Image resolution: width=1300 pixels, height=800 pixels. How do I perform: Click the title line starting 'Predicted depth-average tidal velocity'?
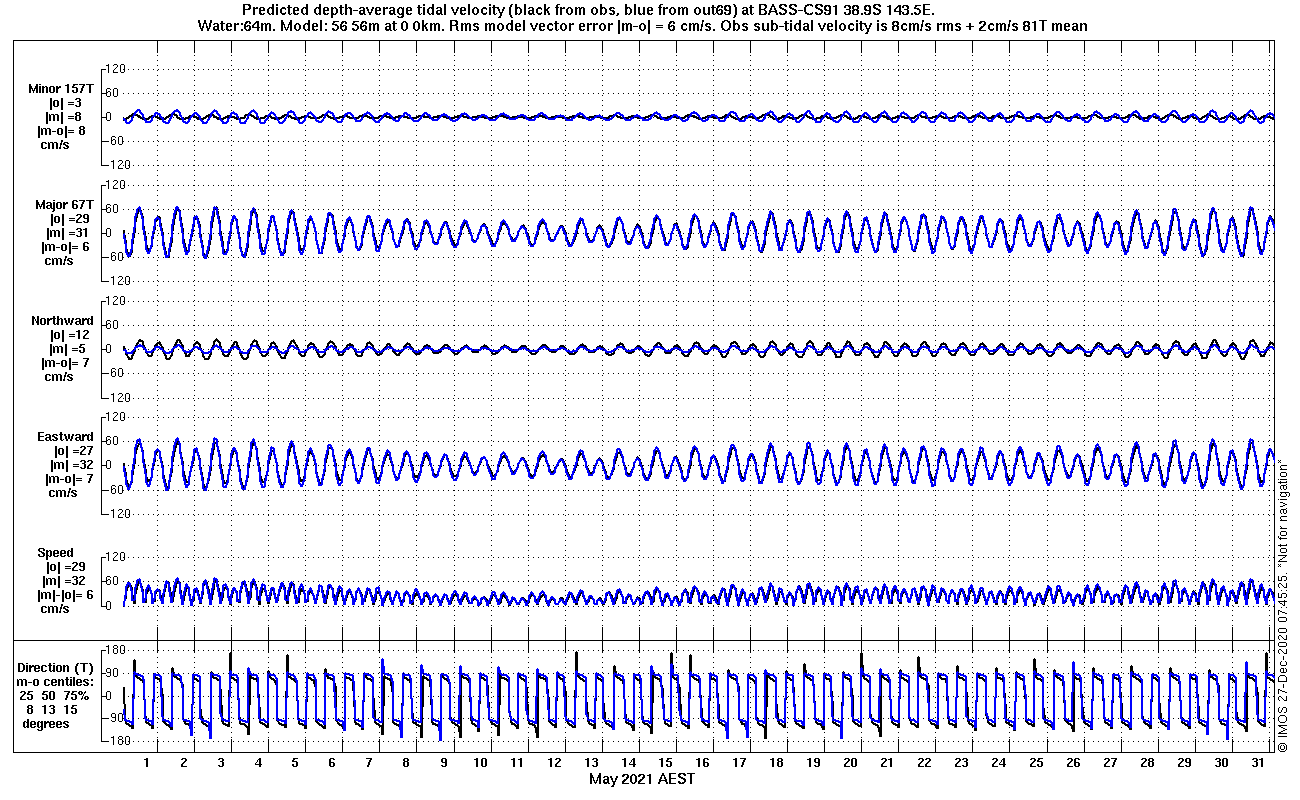(x=589, y=9)
